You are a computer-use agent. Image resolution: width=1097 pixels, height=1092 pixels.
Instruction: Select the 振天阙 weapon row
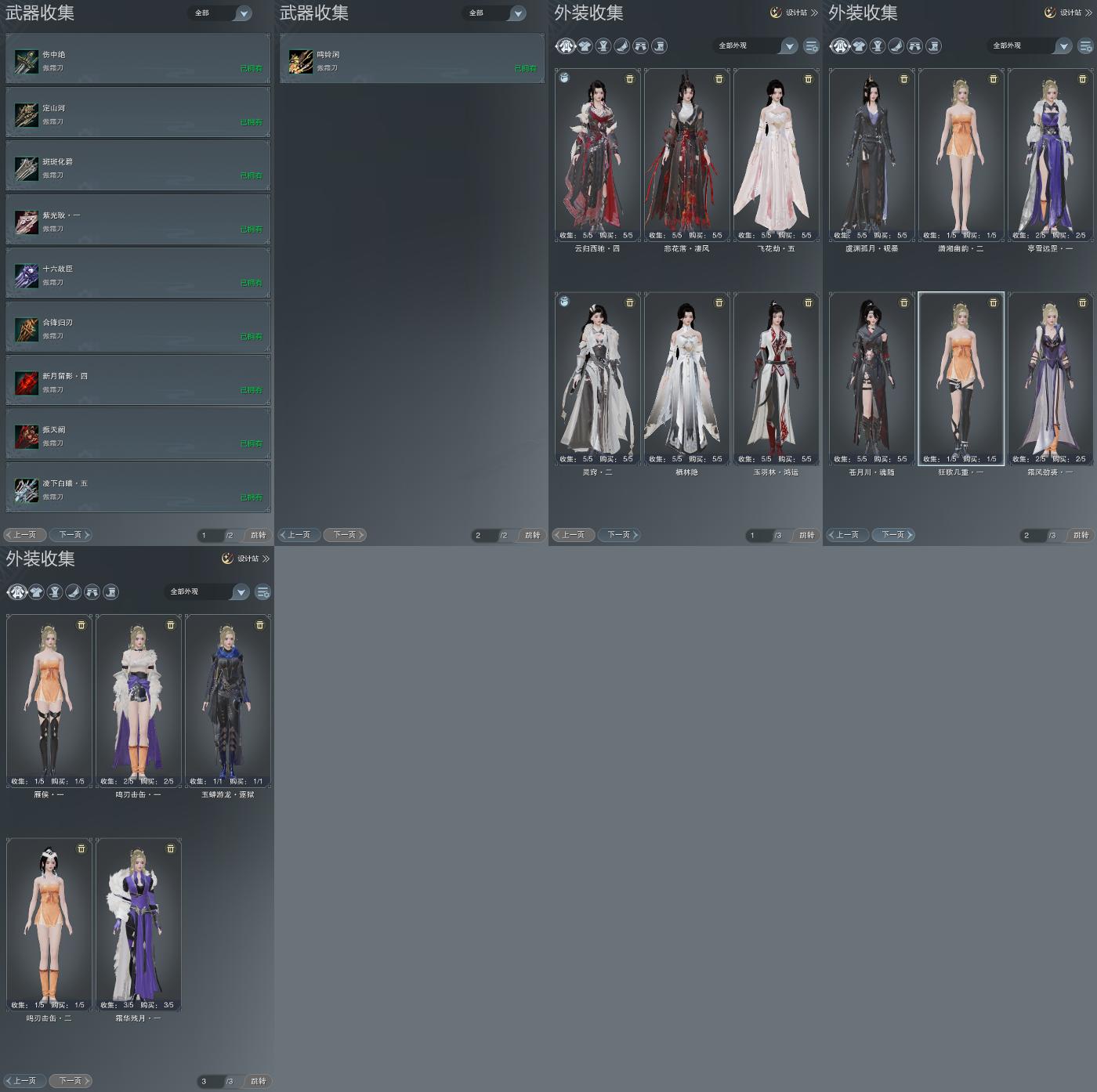(138, 434)
